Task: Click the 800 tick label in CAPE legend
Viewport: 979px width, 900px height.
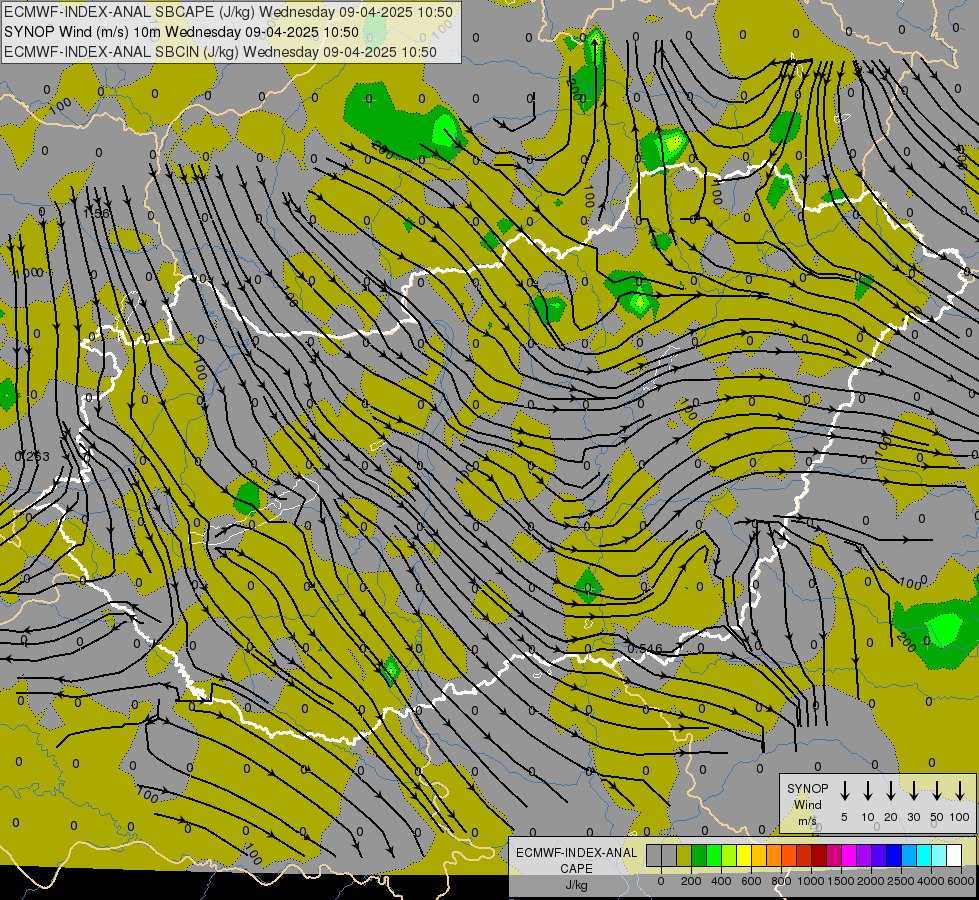Action: pos(781,881)
